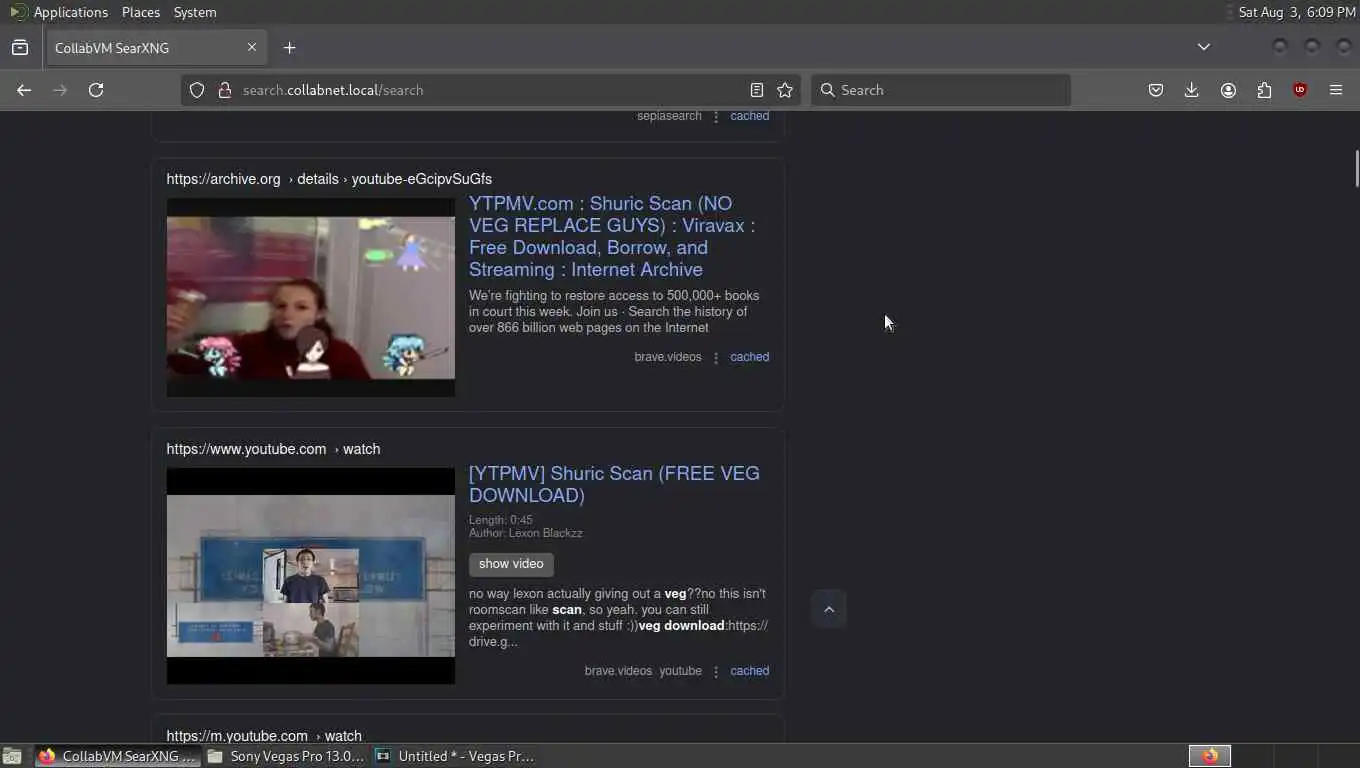Click the archive.org result URL line

tap(329, 179)
